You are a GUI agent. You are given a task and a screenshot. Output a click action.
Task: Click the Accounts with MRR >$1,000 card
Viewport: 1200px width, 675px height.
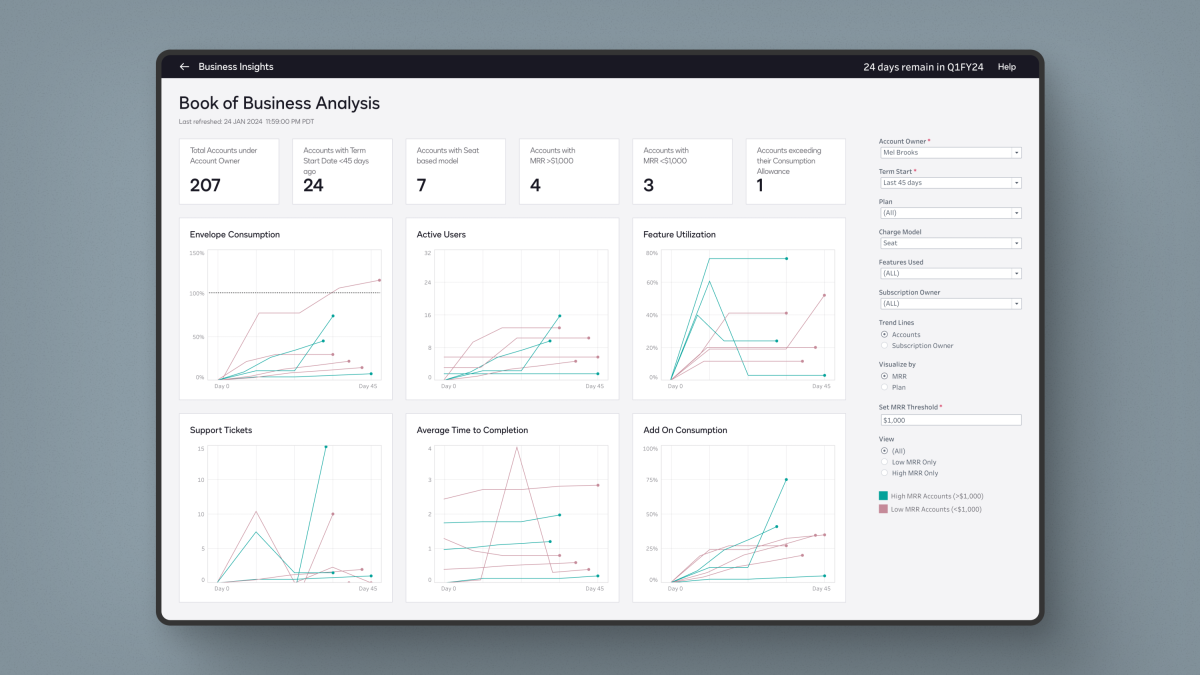point(569,171)
